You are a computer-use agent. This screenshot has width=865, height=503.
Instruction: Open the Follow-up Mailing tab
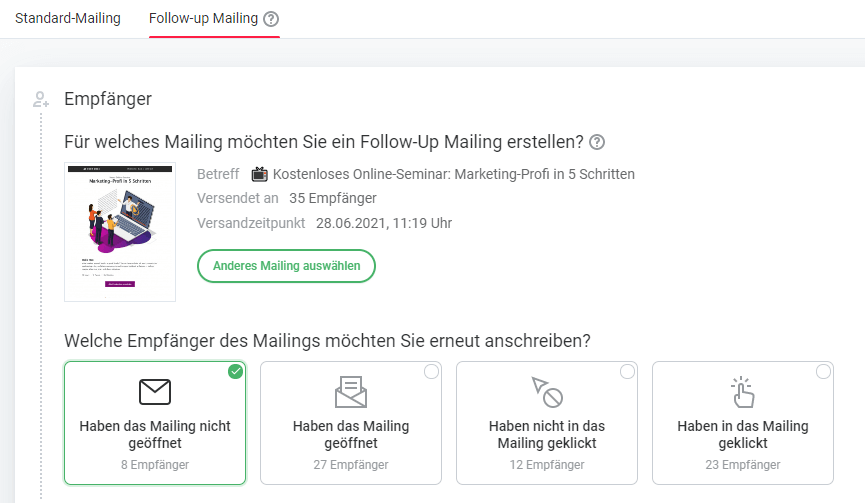point(203,19)
